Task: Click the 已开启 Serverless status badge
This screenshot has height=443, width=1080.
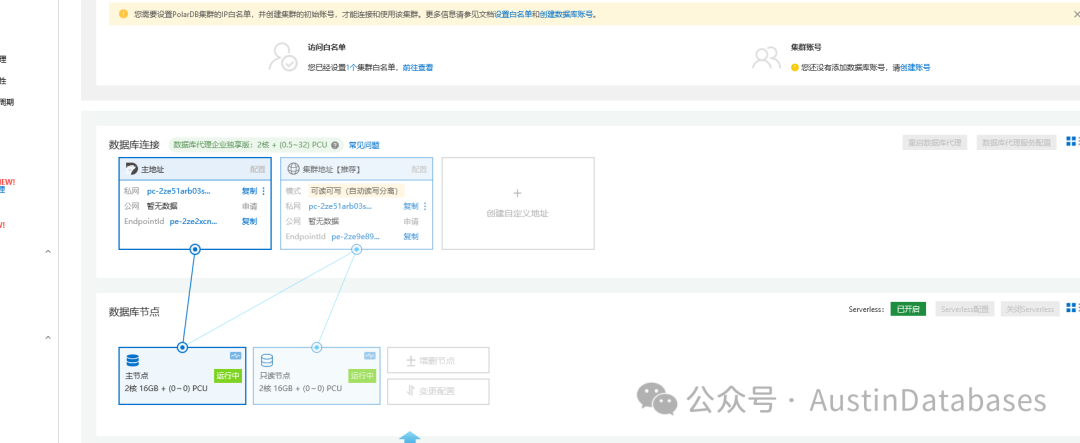Action: click(908, 309)
